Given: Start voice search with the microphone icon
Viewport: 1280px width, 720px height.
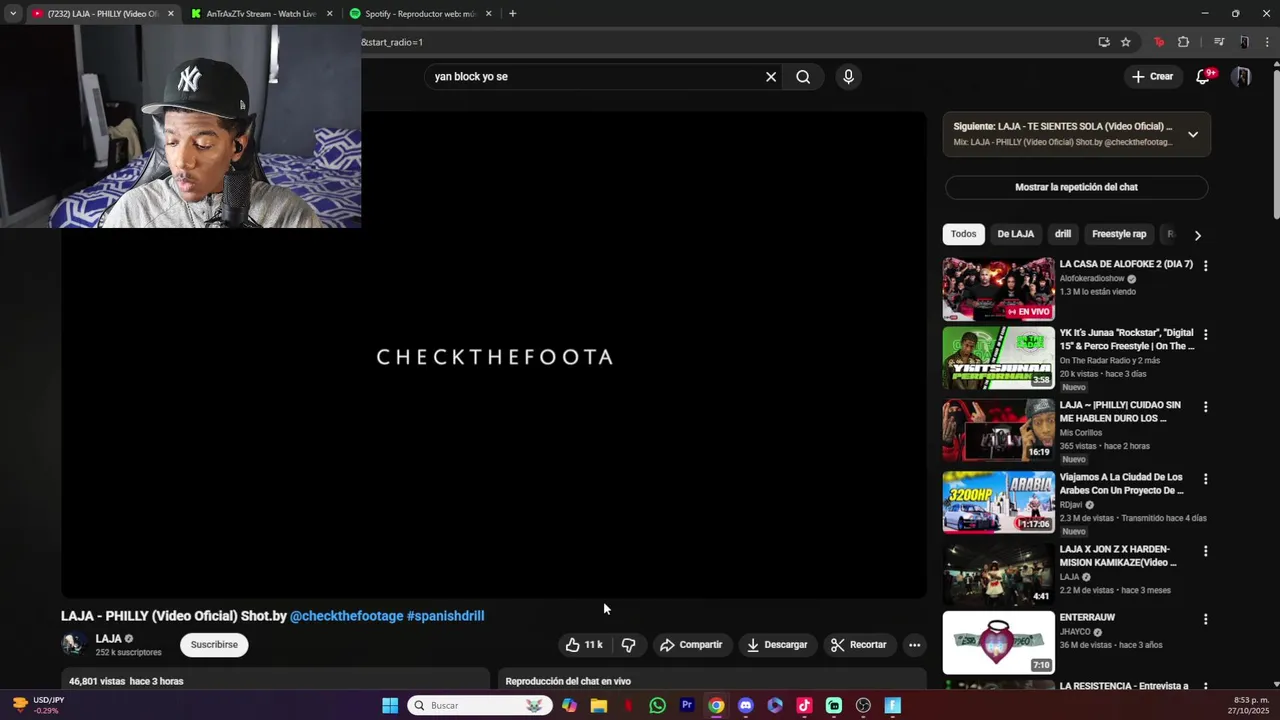Looking at the screenshot, I should 848,77.
